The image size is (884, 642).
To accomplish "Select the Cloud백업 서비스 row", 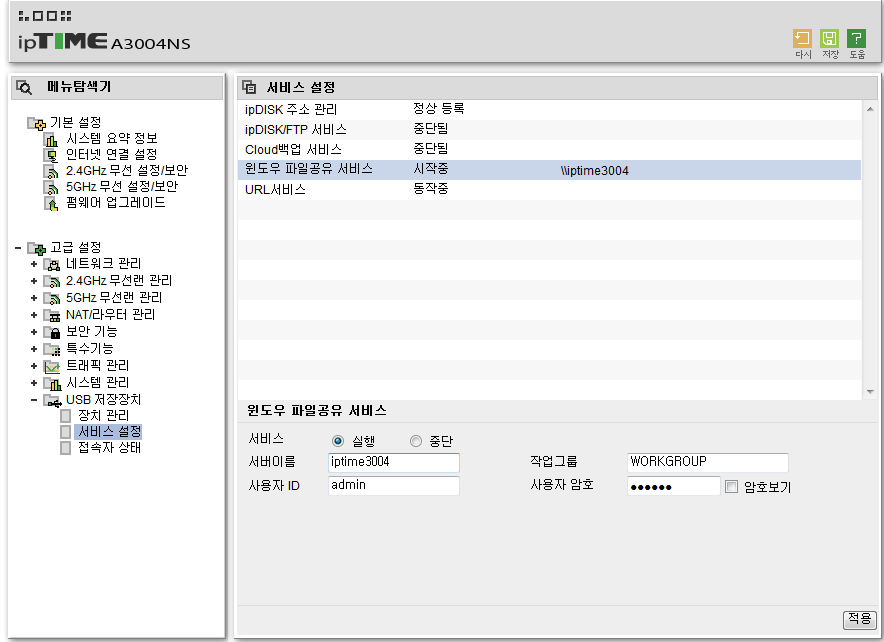I will [x=549, y=149].
